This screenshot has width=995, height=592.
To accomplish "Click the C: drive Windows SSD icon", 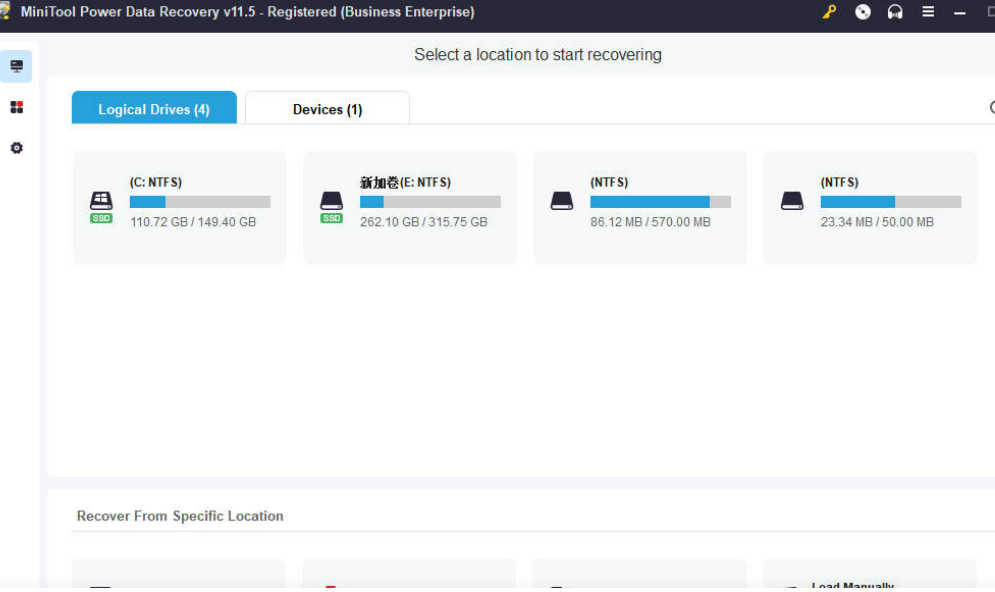I will pos(101,203).
